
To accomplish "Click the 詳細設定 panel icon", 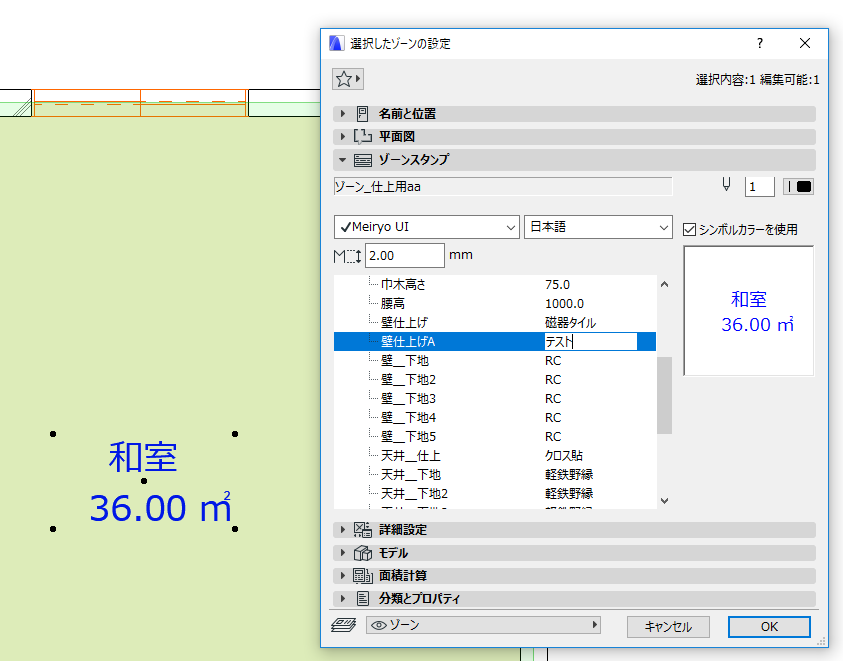I will tap(363, 530).
